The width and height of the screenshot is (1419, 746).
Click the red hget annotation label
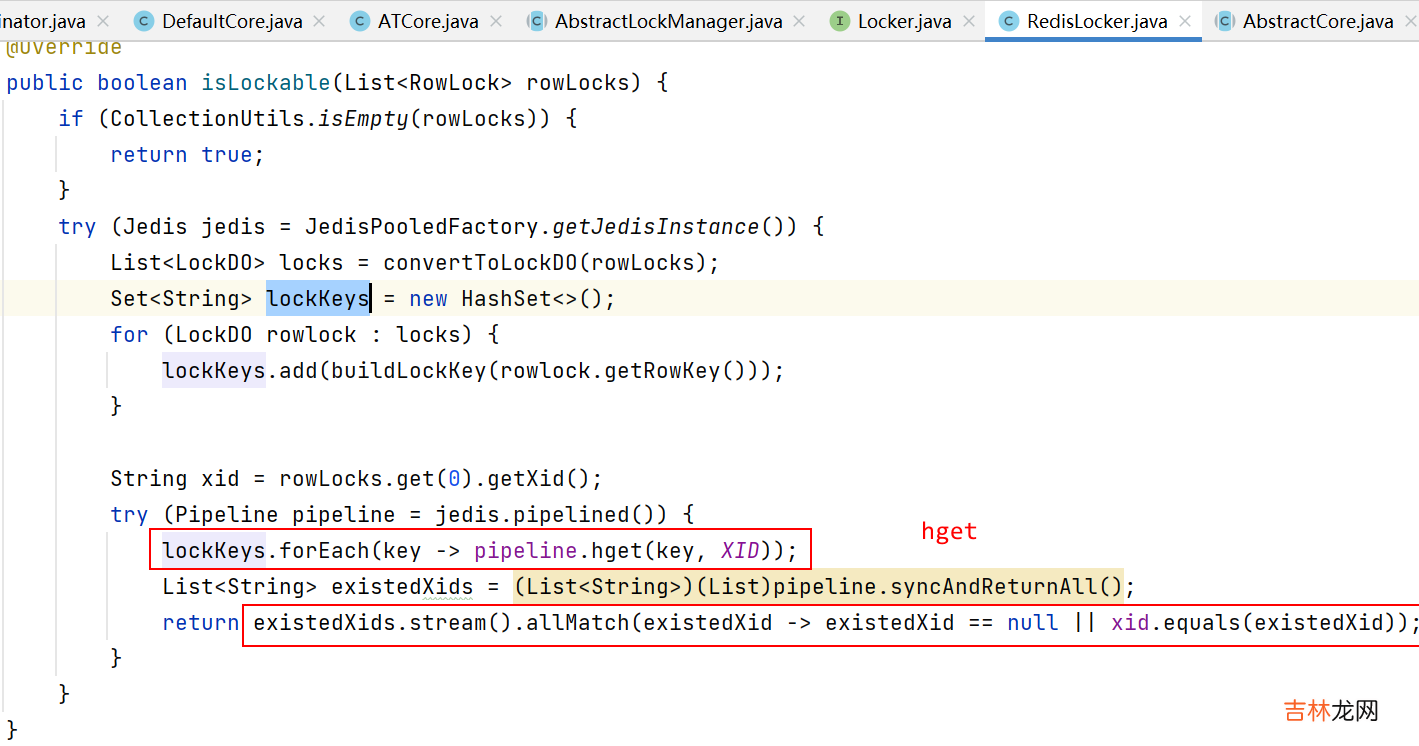tap(948, 532)
